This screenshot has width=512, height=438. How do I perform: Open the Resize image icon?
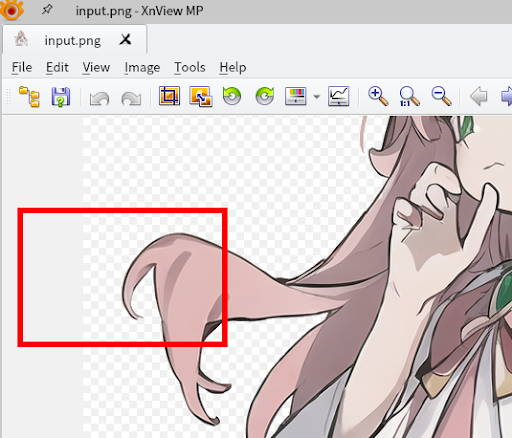[x=201, y=96]
